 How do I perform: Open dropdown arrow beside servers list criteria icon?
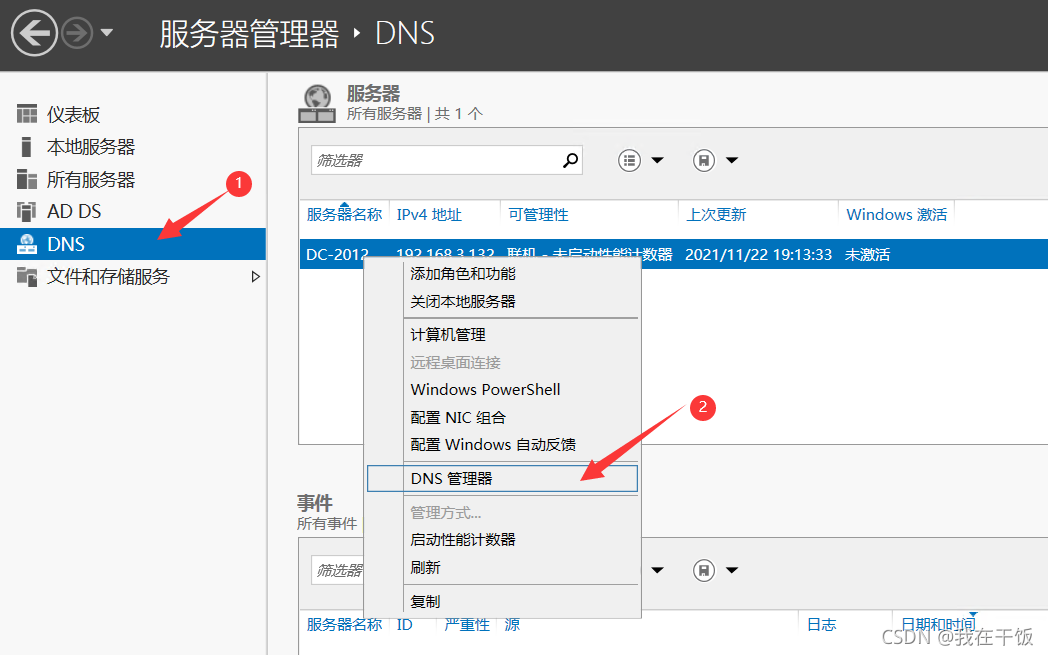658,160
